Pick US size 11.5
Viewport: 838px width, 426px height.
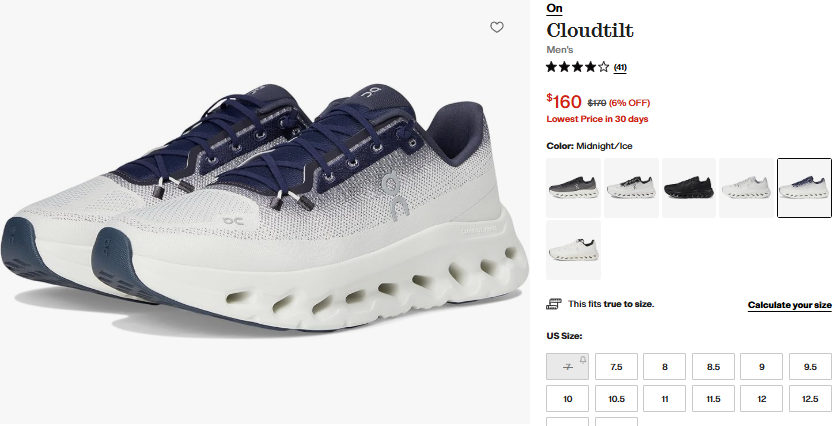[713, 399]
